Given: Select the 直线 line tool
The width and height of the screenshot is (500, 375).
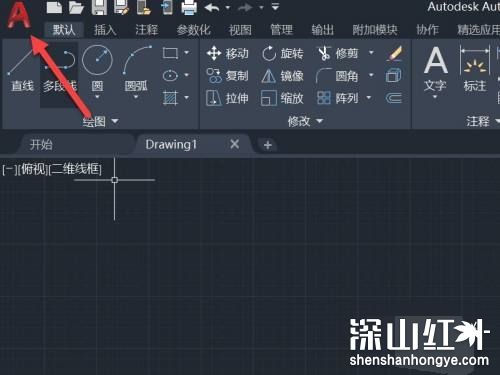Looking at the screenshot, I should [x=22, y=68].
